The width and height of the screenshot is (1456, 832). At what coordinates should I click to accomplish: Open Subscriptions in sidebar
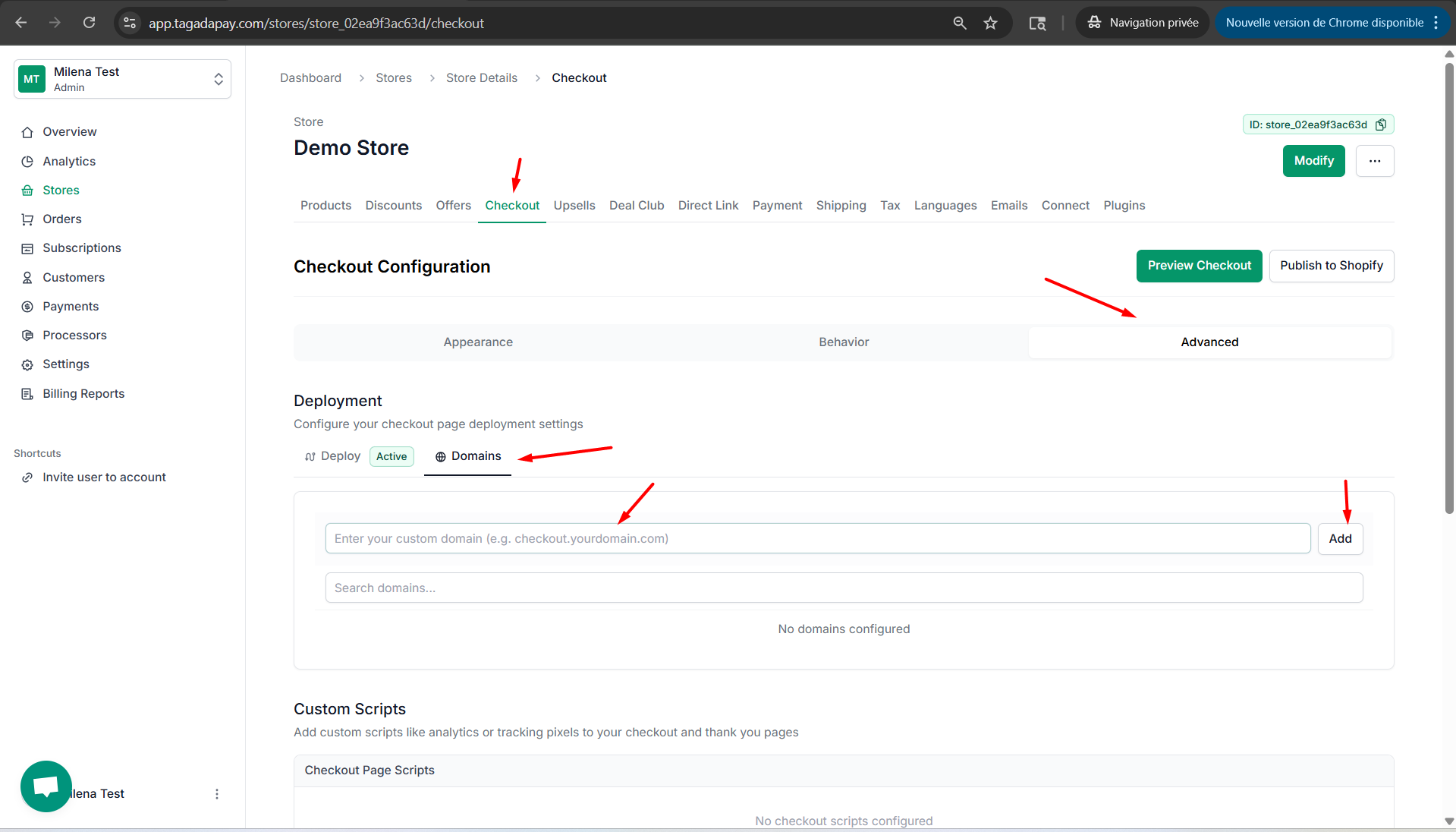coord(82,247)
